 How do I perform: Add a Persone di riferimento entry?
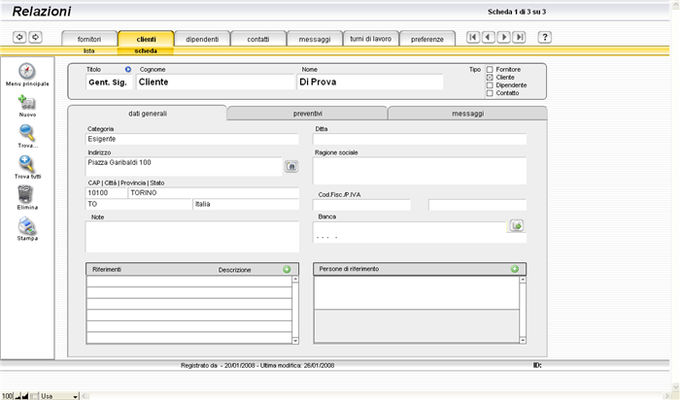point(515,269)
